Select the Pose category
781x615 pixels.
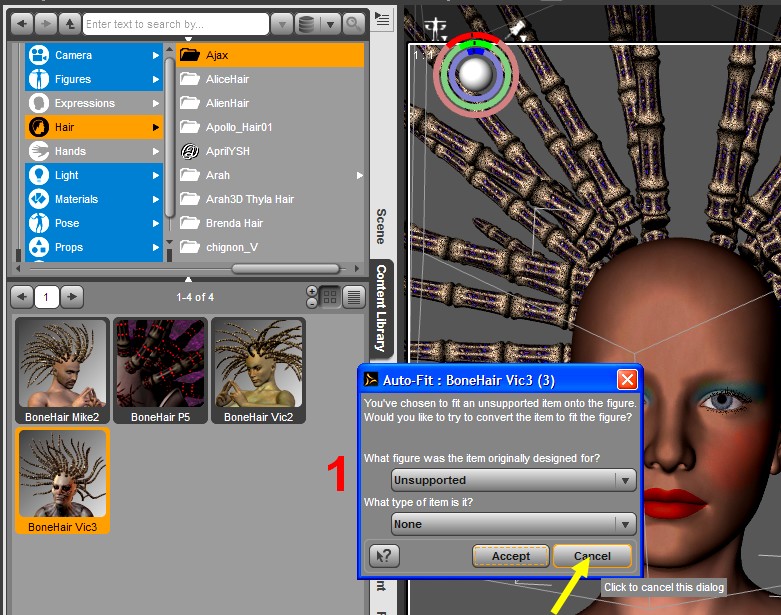pos(94,223)
